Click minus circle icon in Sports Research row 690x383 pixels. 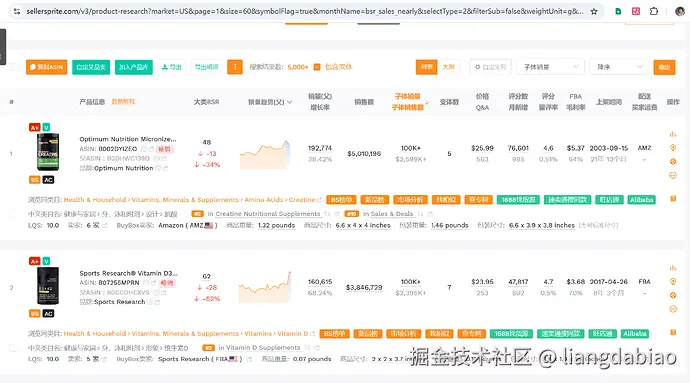(673, 309)
